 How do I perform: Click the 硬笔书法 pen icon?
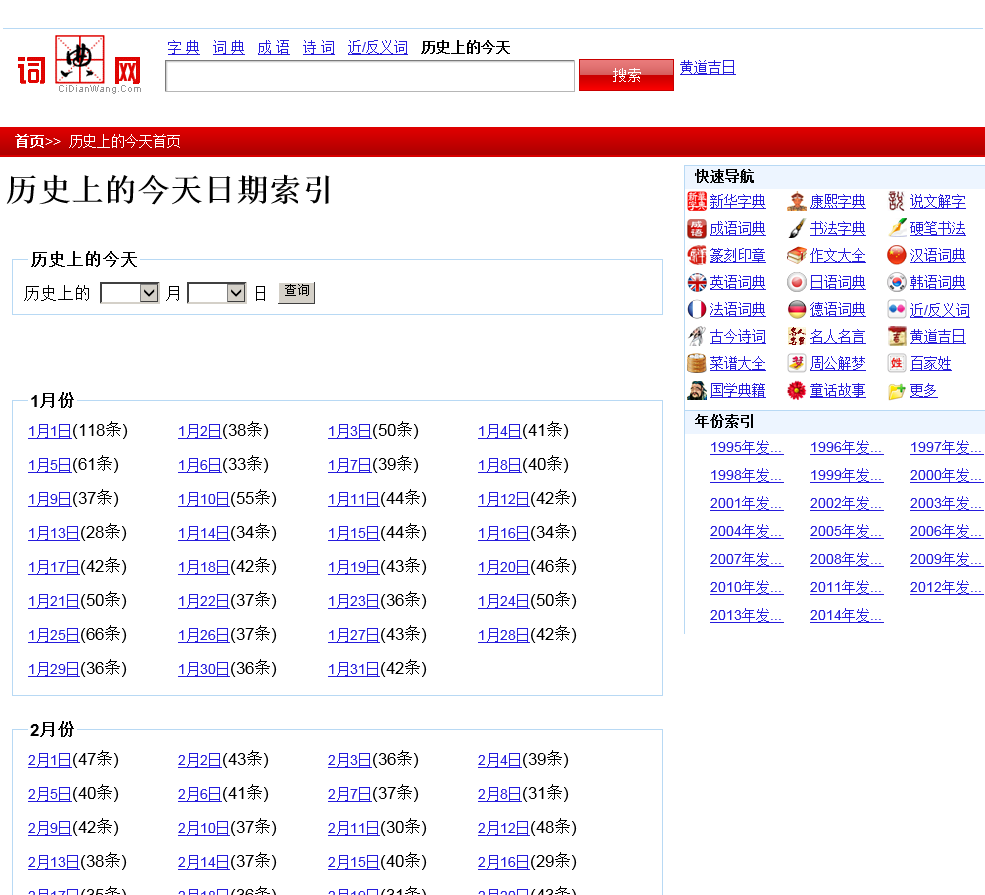896,229
